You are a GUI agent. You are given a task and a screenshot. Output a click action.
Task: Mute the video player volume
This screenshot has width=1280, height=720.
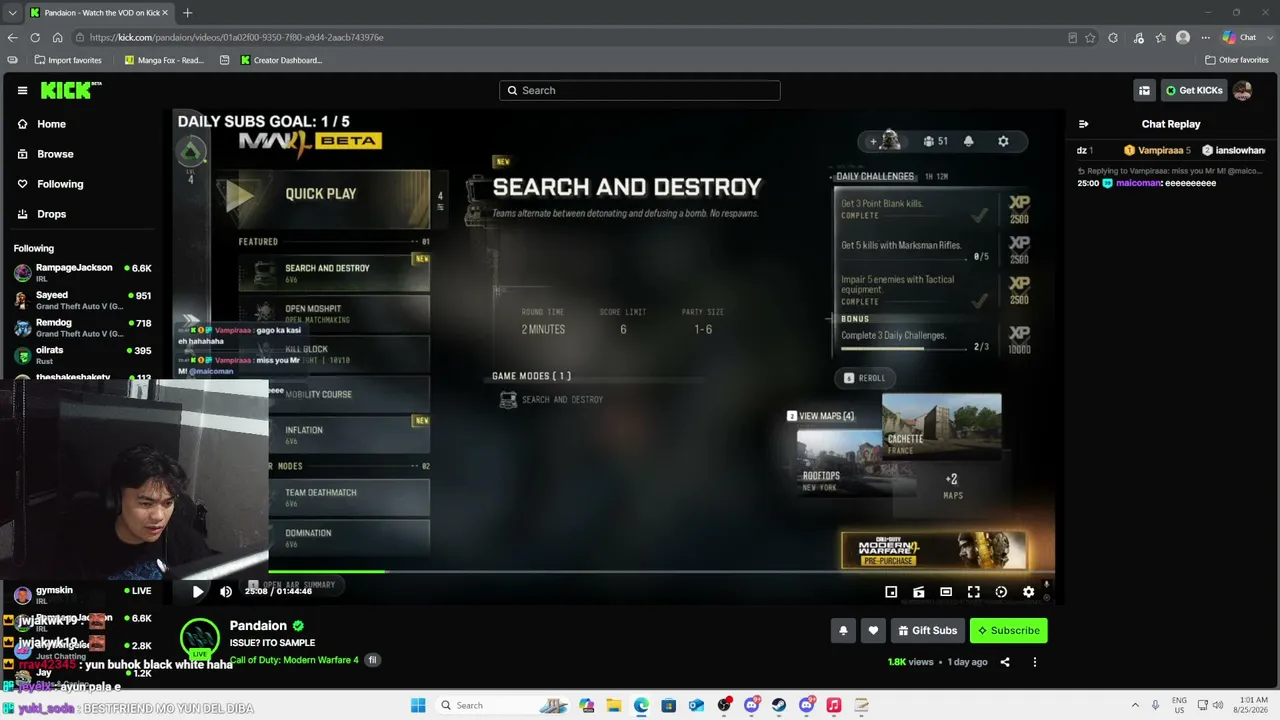[226, 592]
